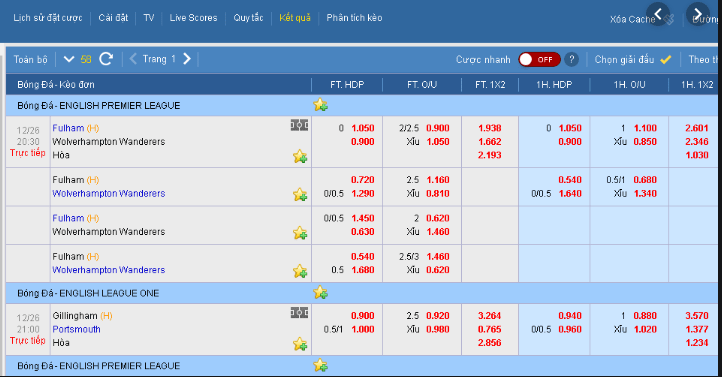Go to next page arrow beside Trang
This screenshot has width=722, height=377.
[186, 59]
